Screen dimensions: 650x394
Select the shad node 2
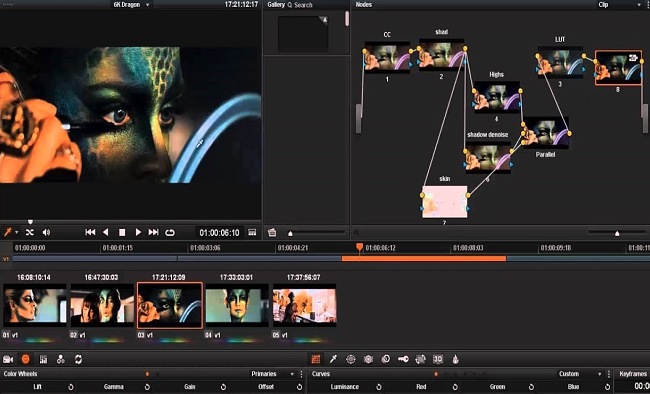441,54
